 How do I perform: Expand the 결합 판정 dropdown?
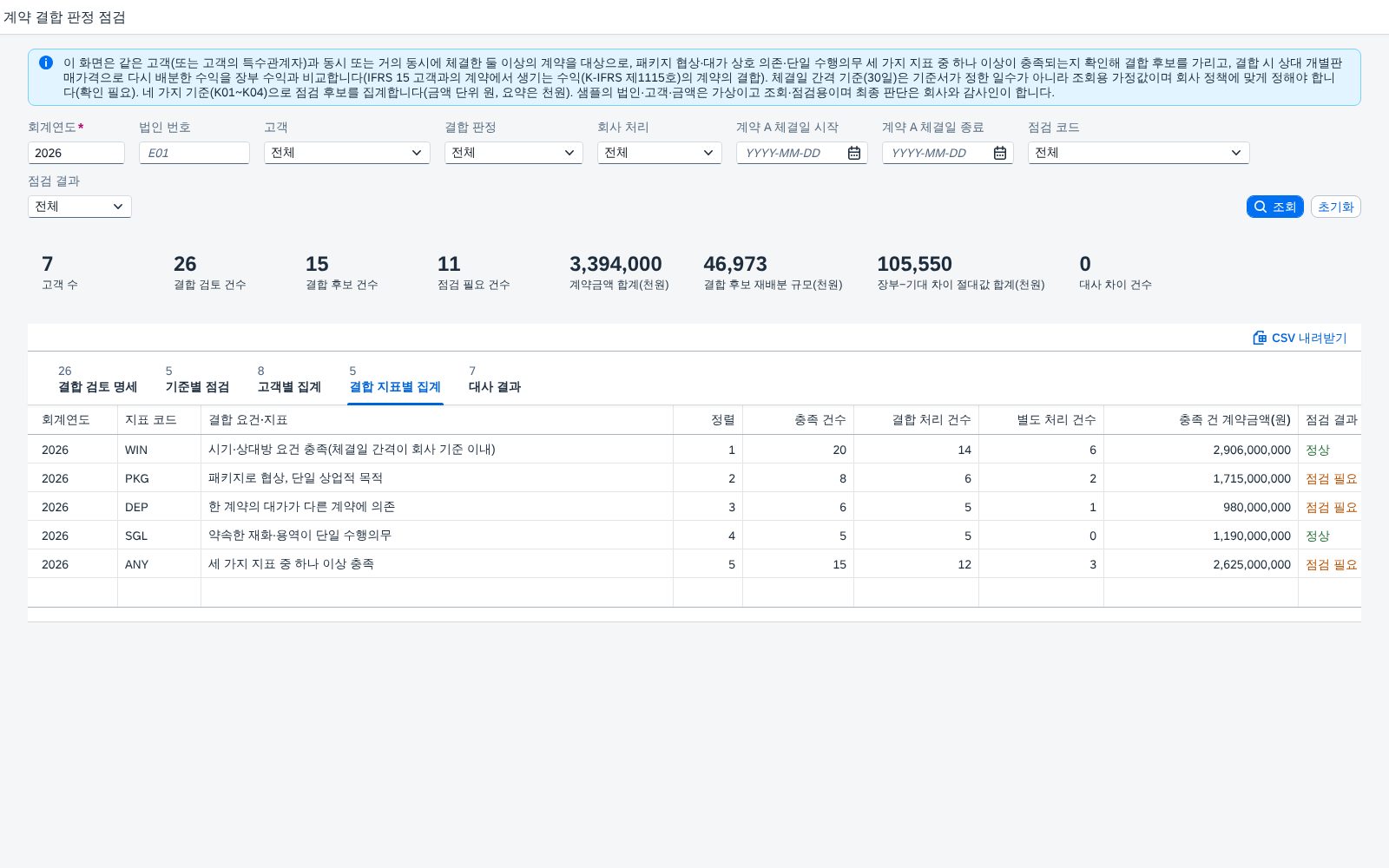pos(569,153)
